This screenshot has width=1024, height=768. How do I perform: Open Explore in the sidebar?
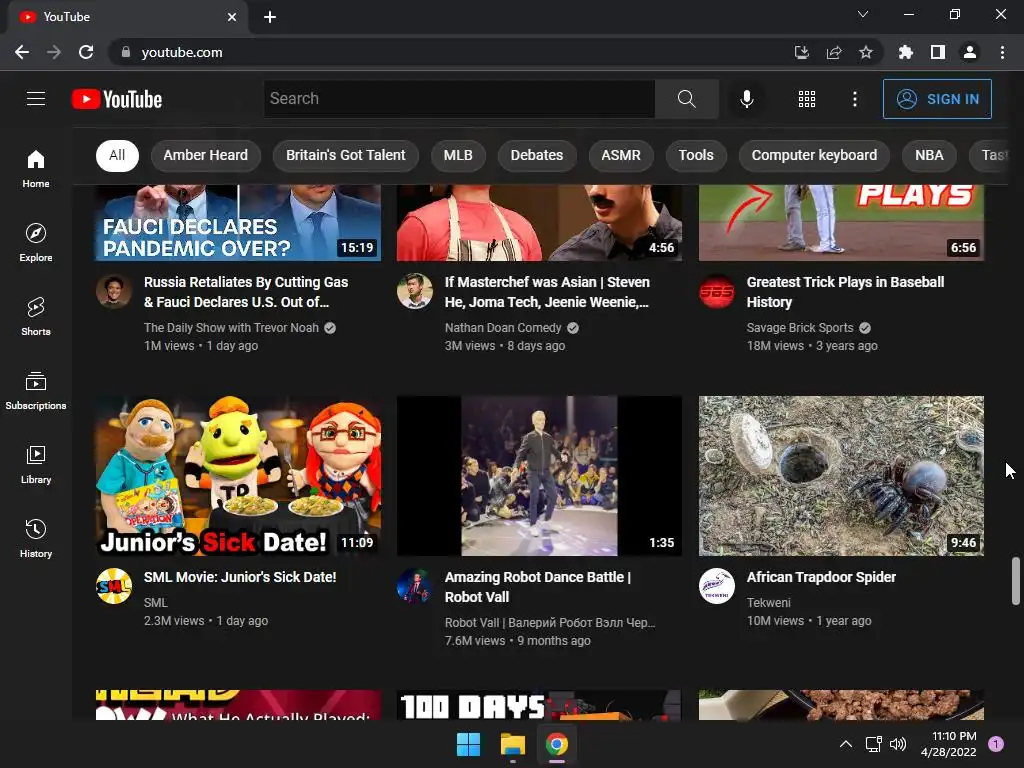click(36, 242)
